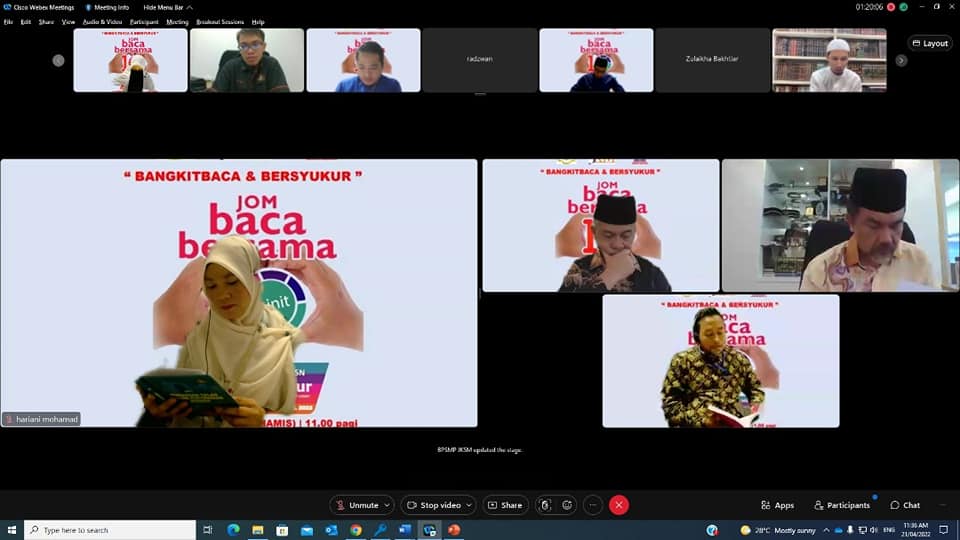960x540 pixels.
Task: Select the man in floral shirt reading
Action: point(721,361)
